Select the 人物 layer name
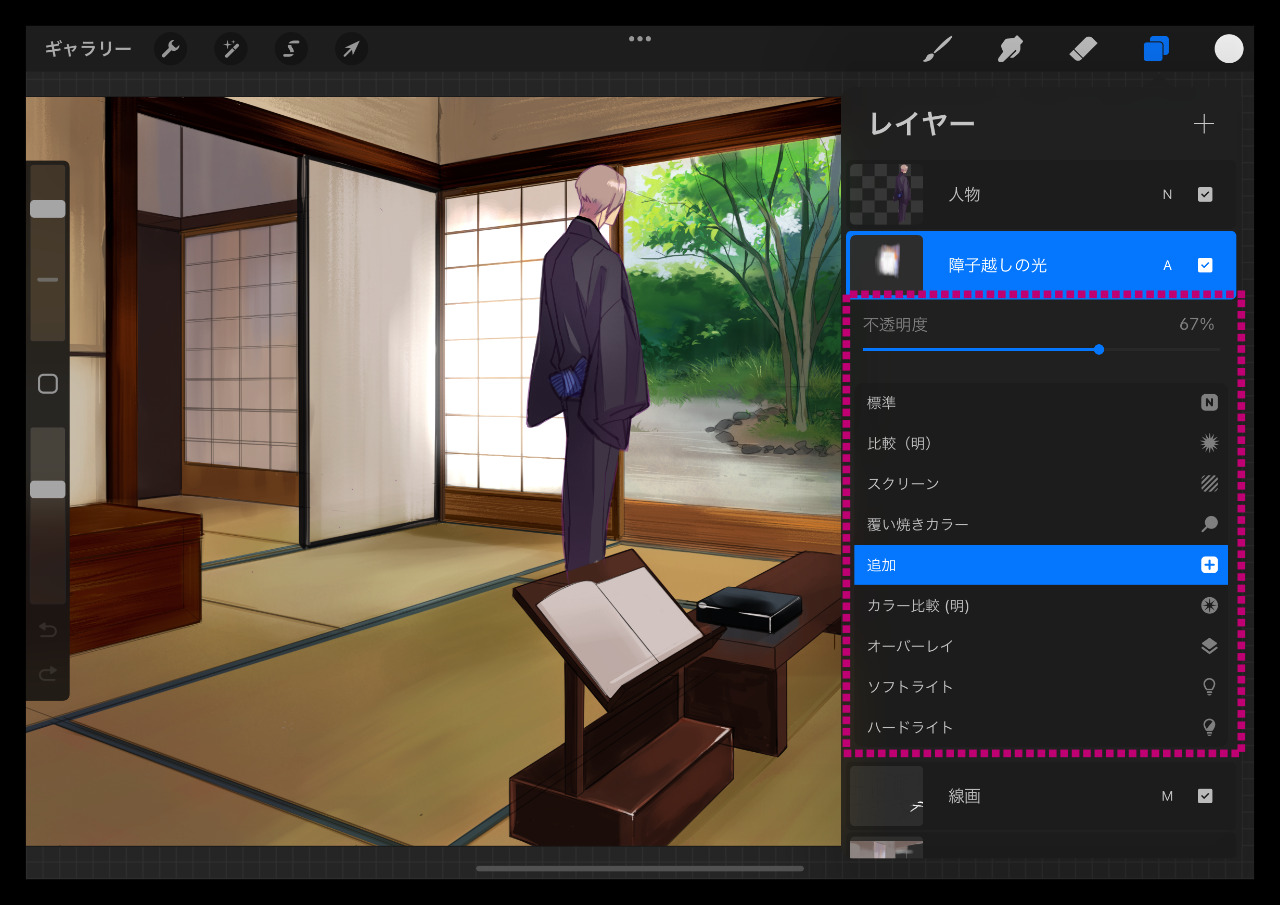Viewport: 1280px width, 905px height. (x=964, y=195)
